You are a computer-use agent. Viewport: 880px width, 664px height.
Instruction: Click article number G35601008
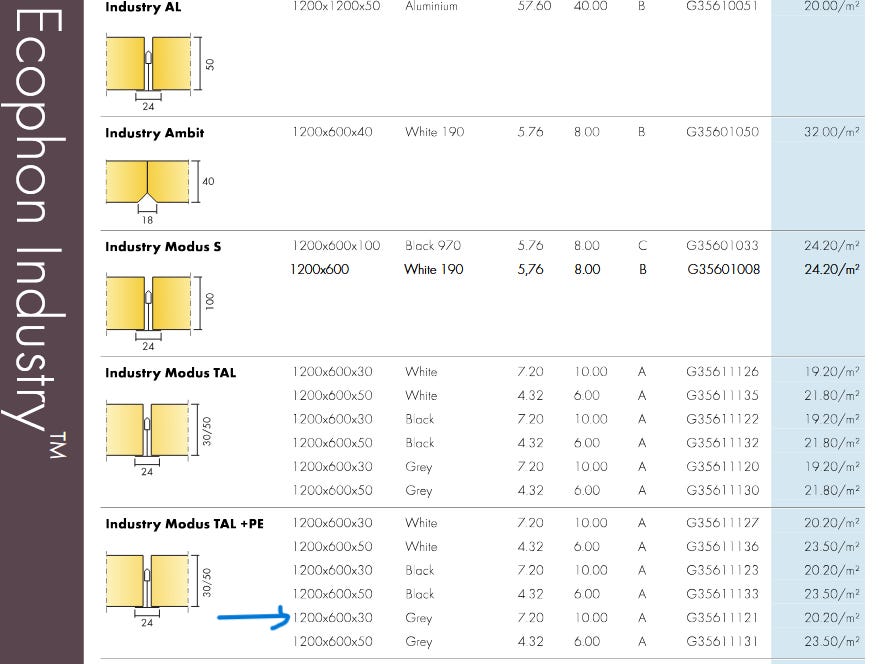click(723, 269)
